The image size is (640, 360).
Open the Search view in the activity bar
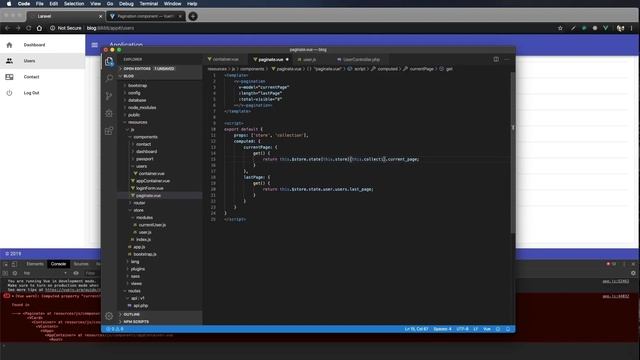[109, 78]
